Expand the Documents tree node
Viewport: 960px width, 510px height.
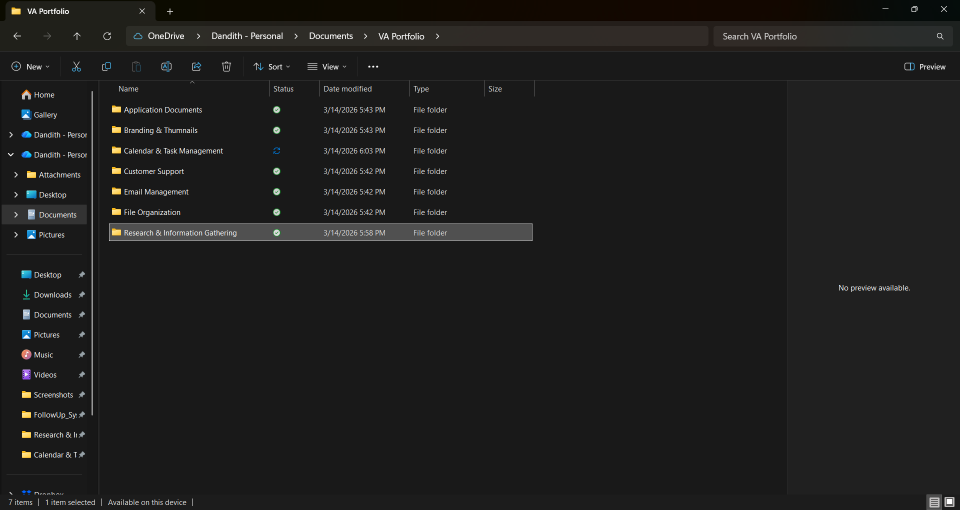(x=16, y=215)
